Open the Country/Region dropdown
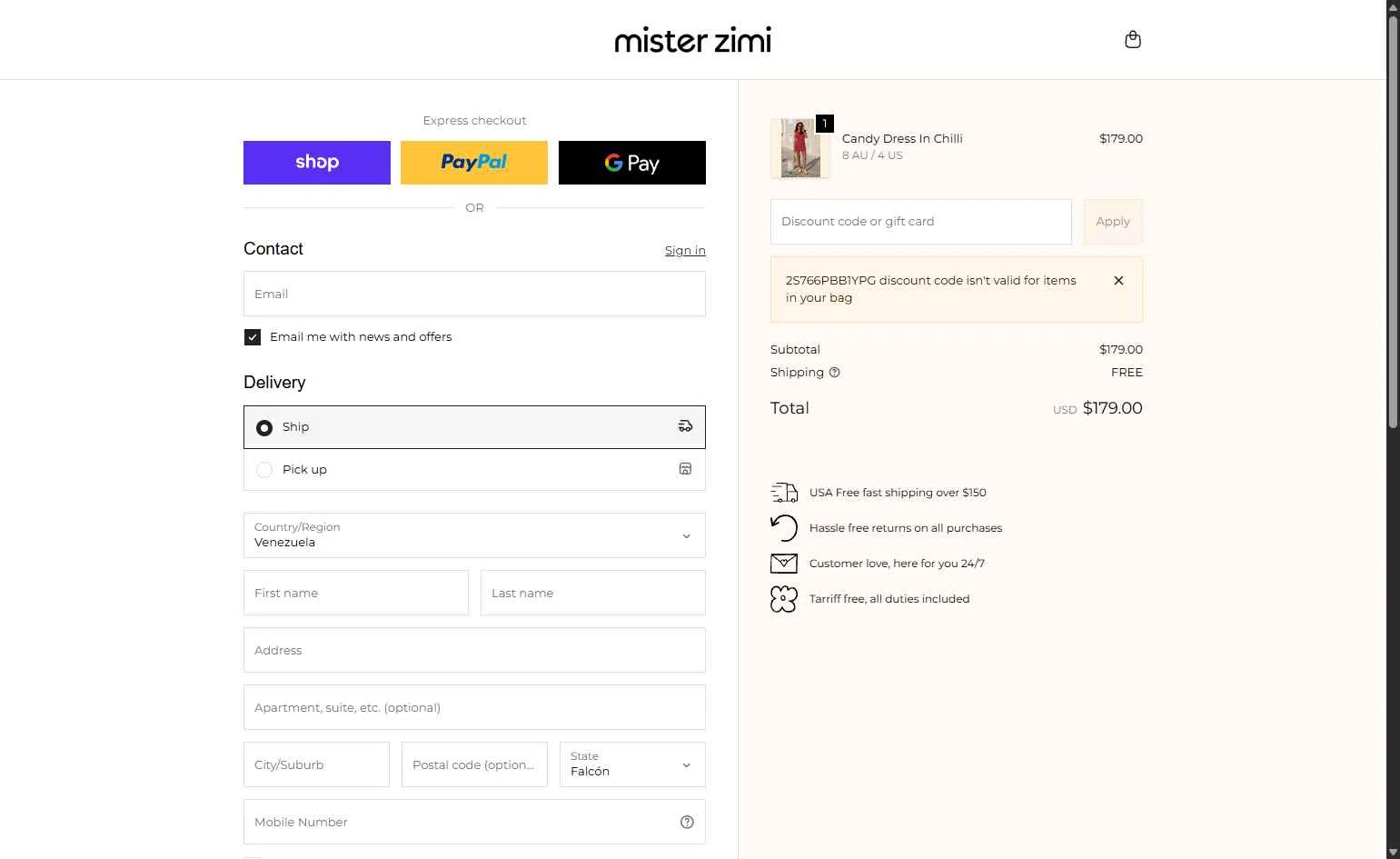Image resolution: width=1400 pixels, height=859 pixels. [474, 535]
